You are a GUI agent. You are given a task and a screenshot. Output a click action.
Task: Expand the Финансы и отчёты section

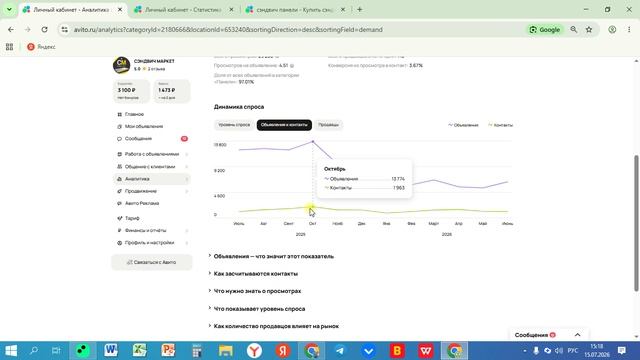coord(152,231)
